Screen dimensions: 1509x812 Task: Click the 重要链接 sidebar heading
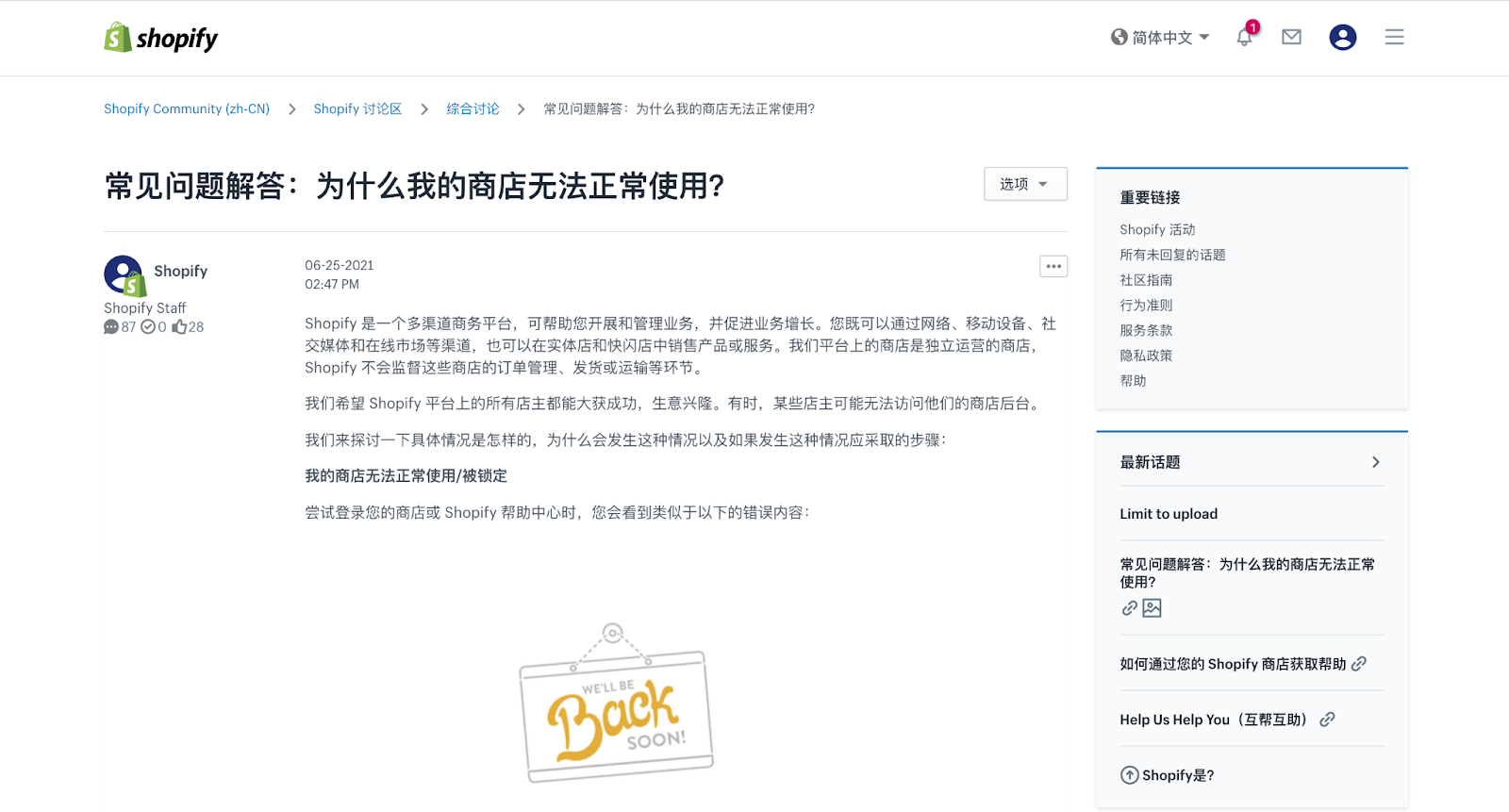[x=1150, y=197]
